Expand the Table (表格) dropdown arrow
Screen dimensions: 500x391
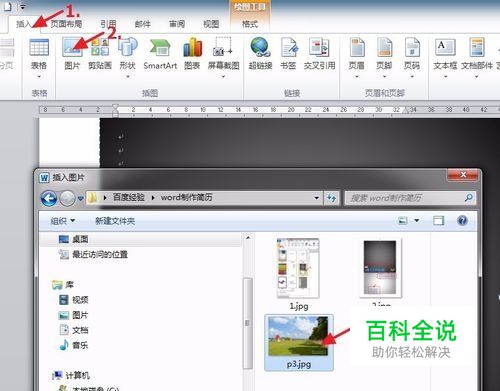point(39,77)
